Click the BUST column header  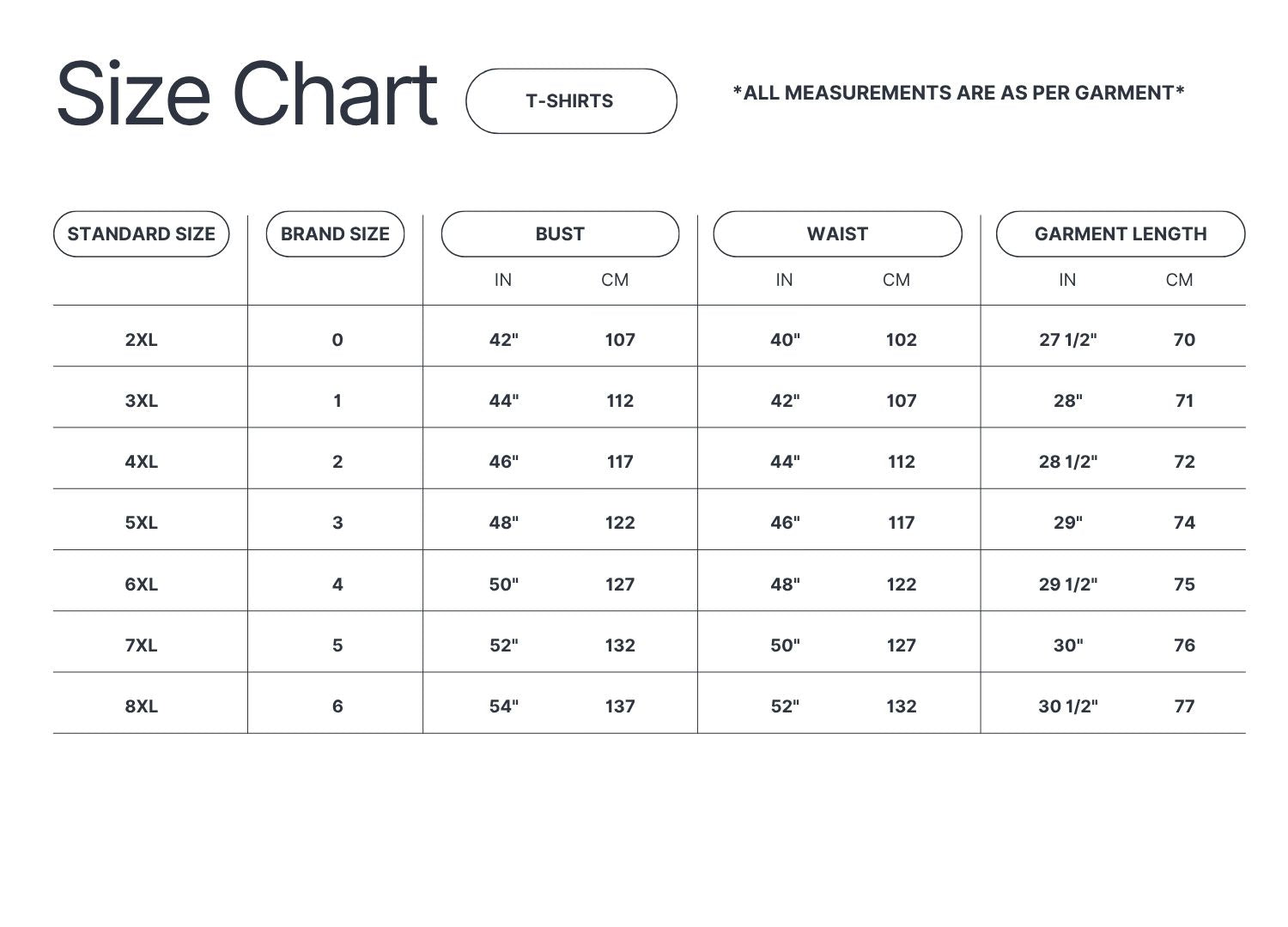(x=560, y=234)
